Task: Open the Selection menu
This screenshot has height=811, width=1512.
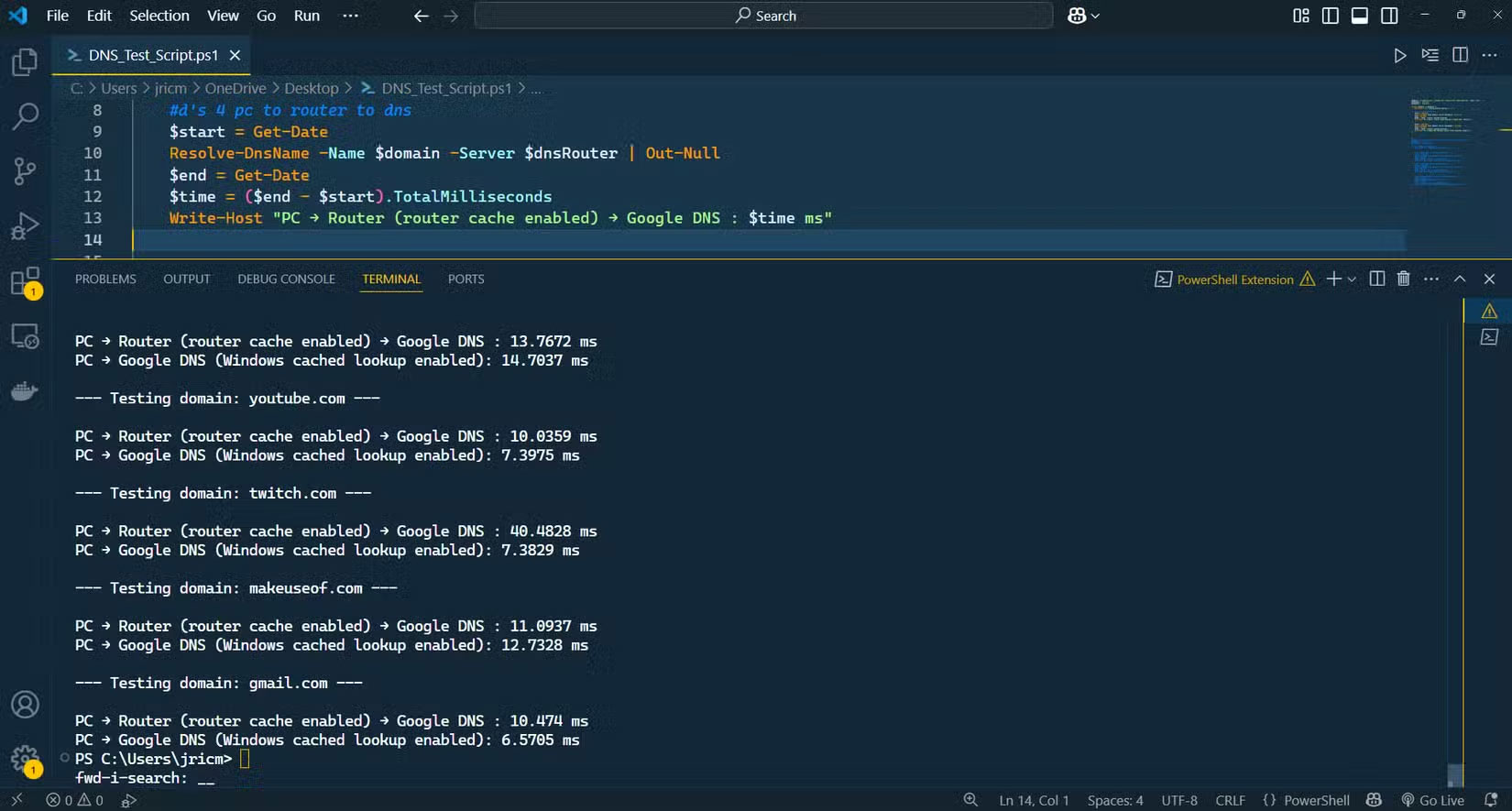Action: coord(159,16)
